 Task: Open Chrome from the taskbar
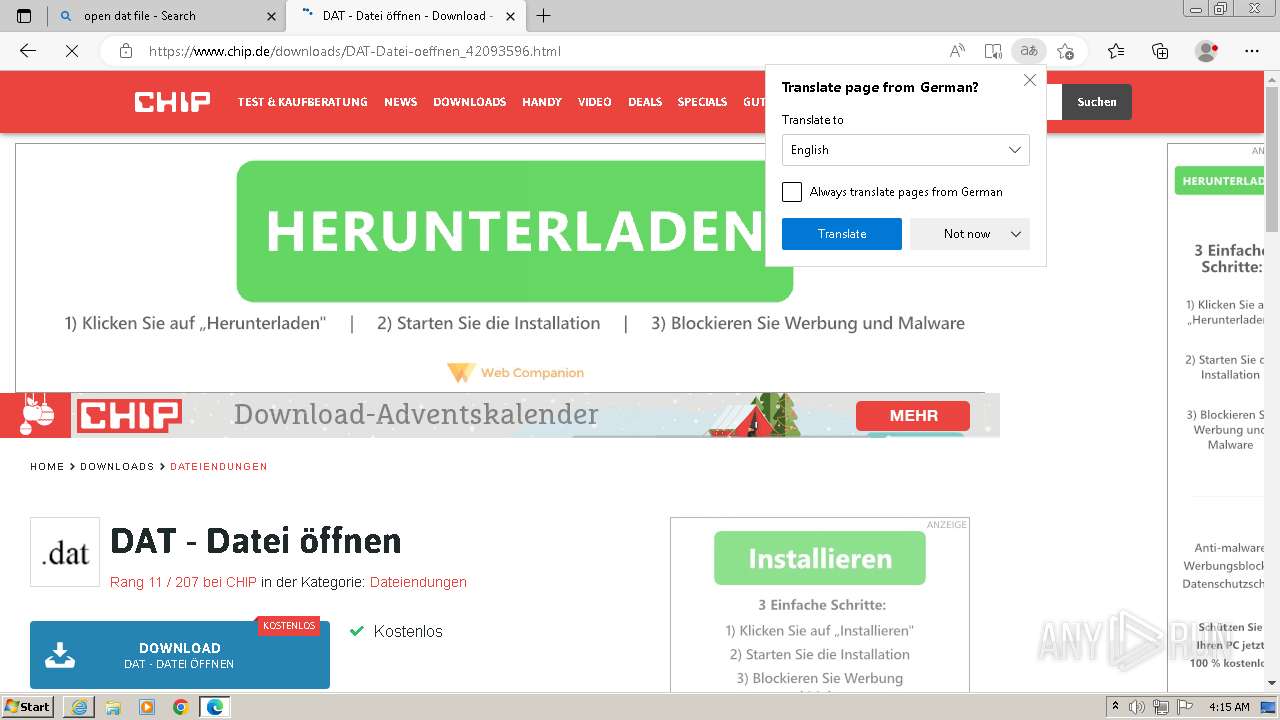click(181, 707)
